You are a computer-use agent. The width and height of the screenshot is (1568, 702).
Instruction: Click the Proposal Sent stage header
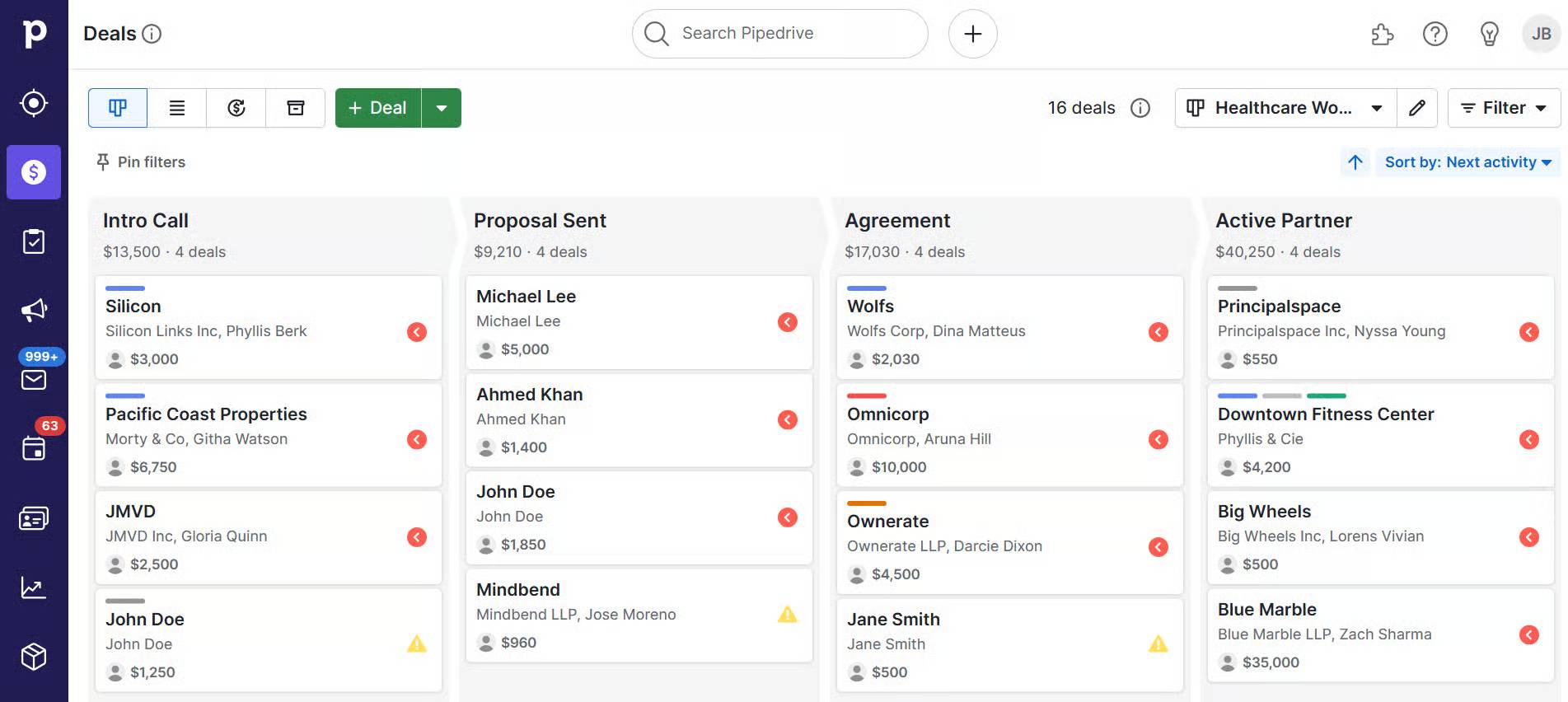(540, 220)
